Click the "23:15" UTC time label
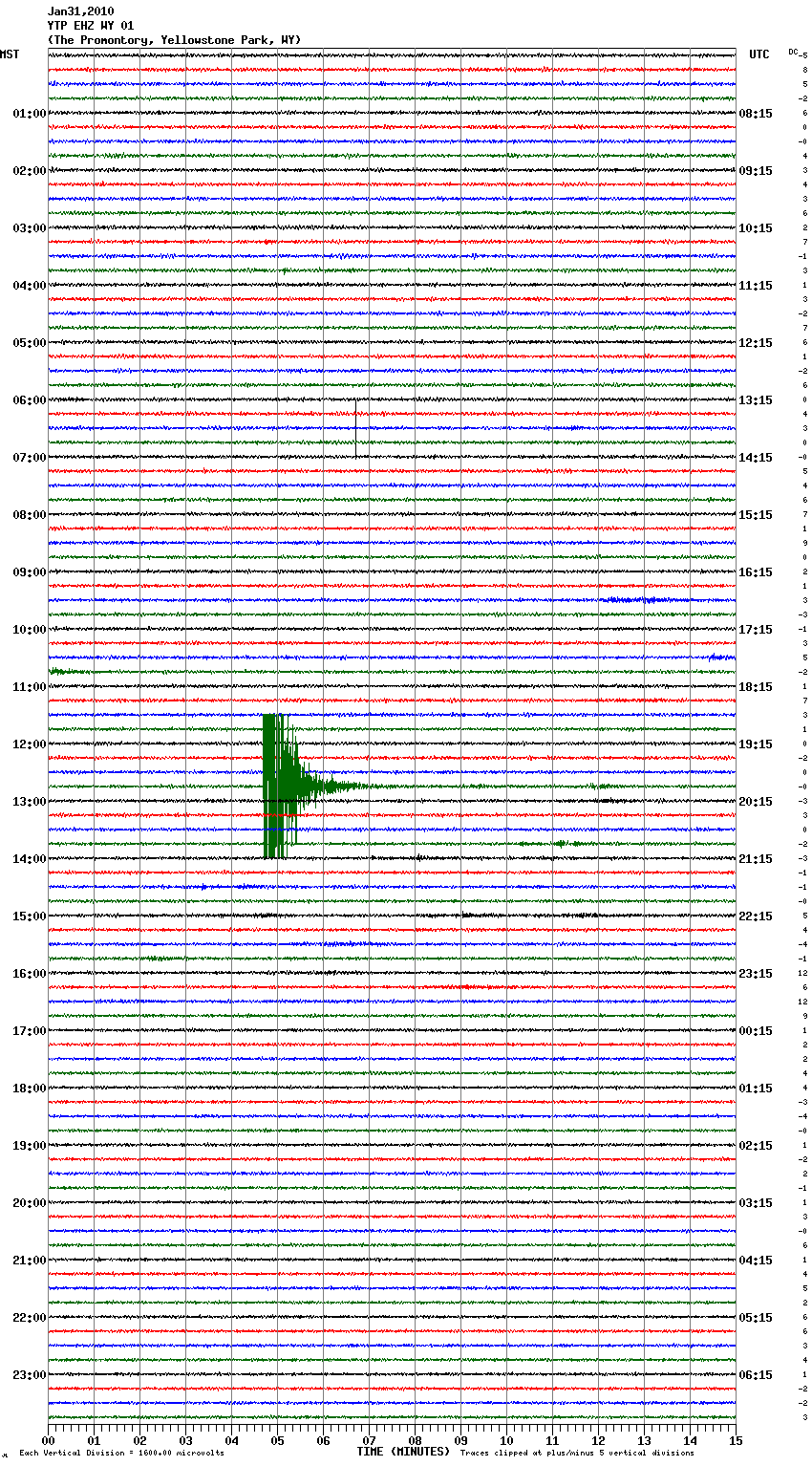 (x=756, y=974)
